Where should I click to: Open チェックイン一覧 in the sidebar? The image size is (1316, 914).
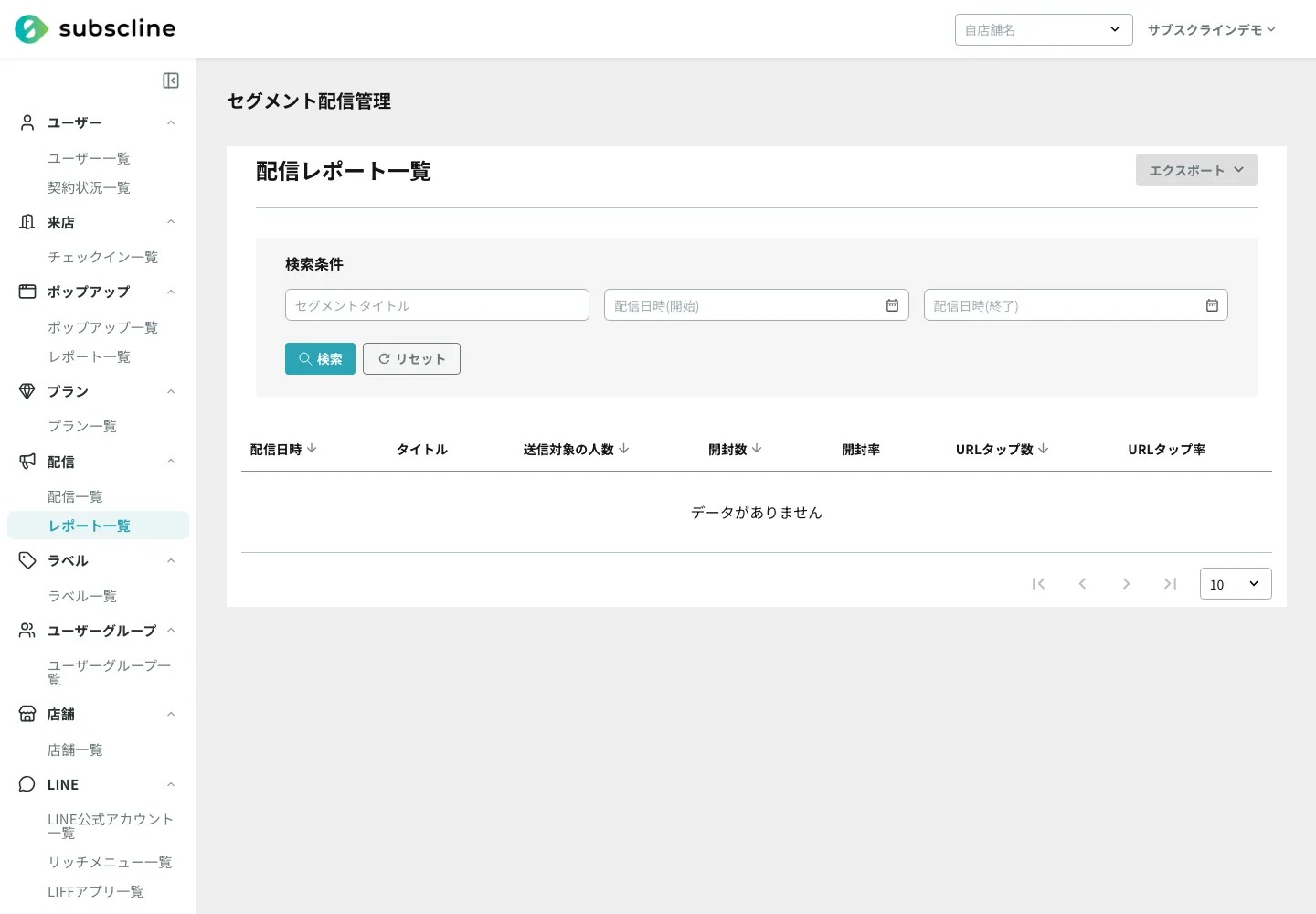click(x=102, y=257)
